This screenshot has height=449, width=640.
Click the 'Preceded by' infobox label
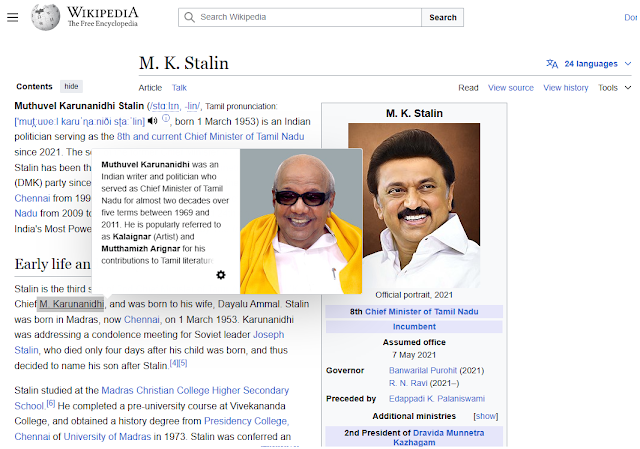[x=351, y=399]
